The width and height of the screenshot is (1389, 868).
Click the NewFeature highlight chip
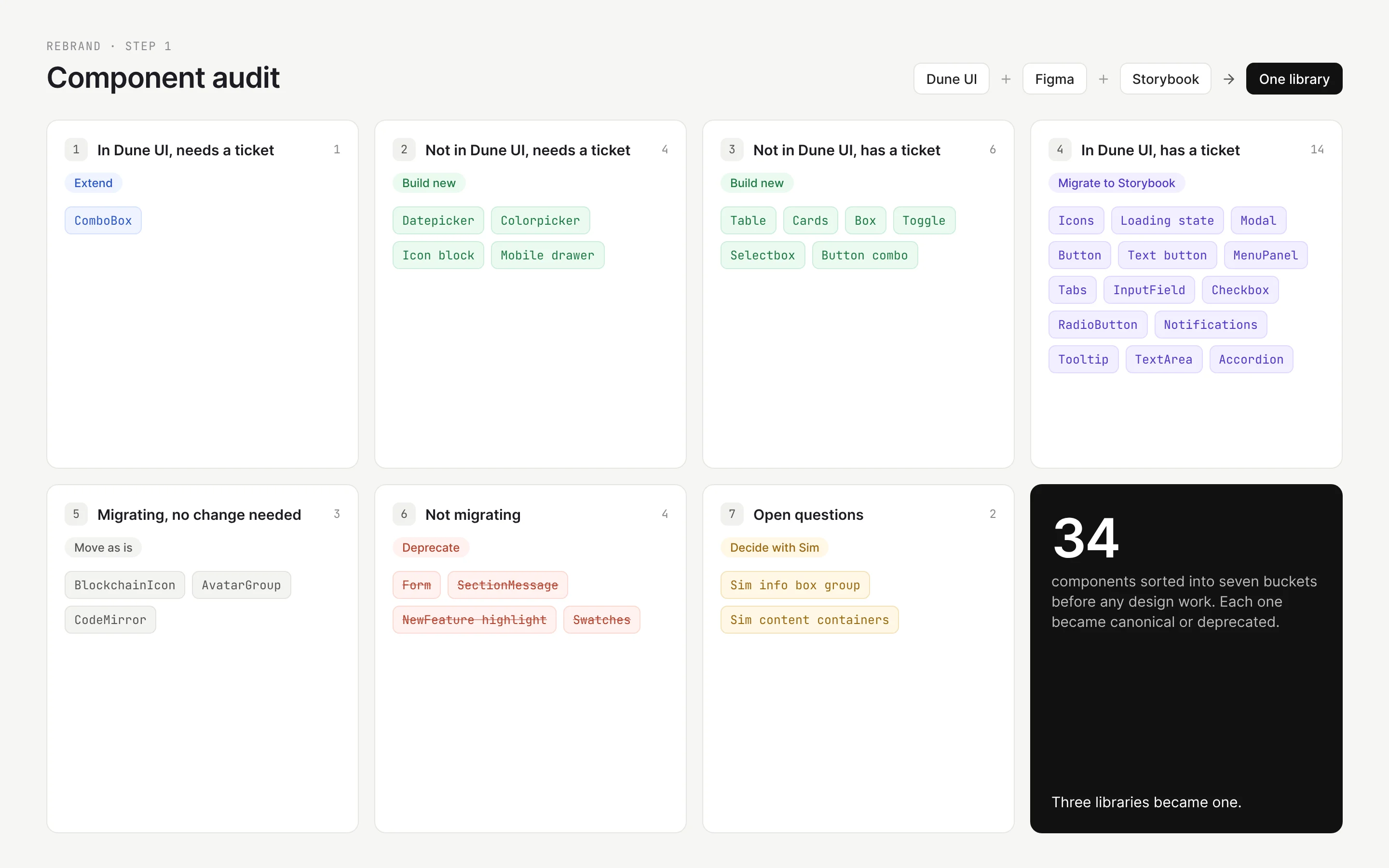coord(475,620)
